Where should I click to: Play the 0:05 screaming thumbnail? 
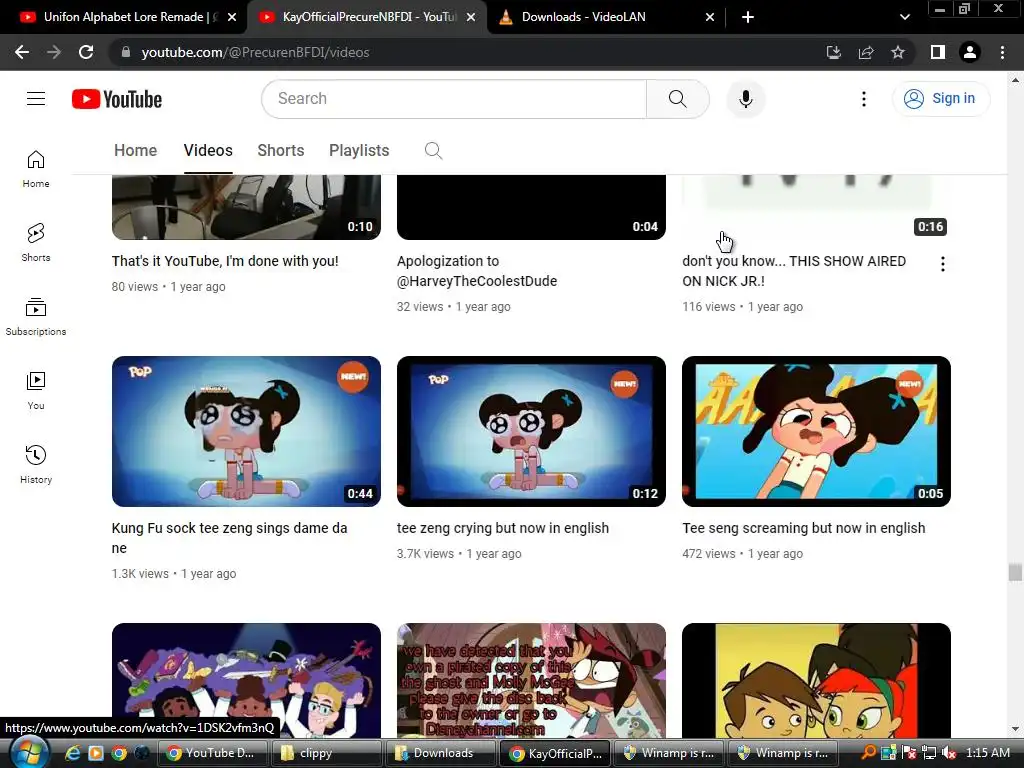[816, 431]
